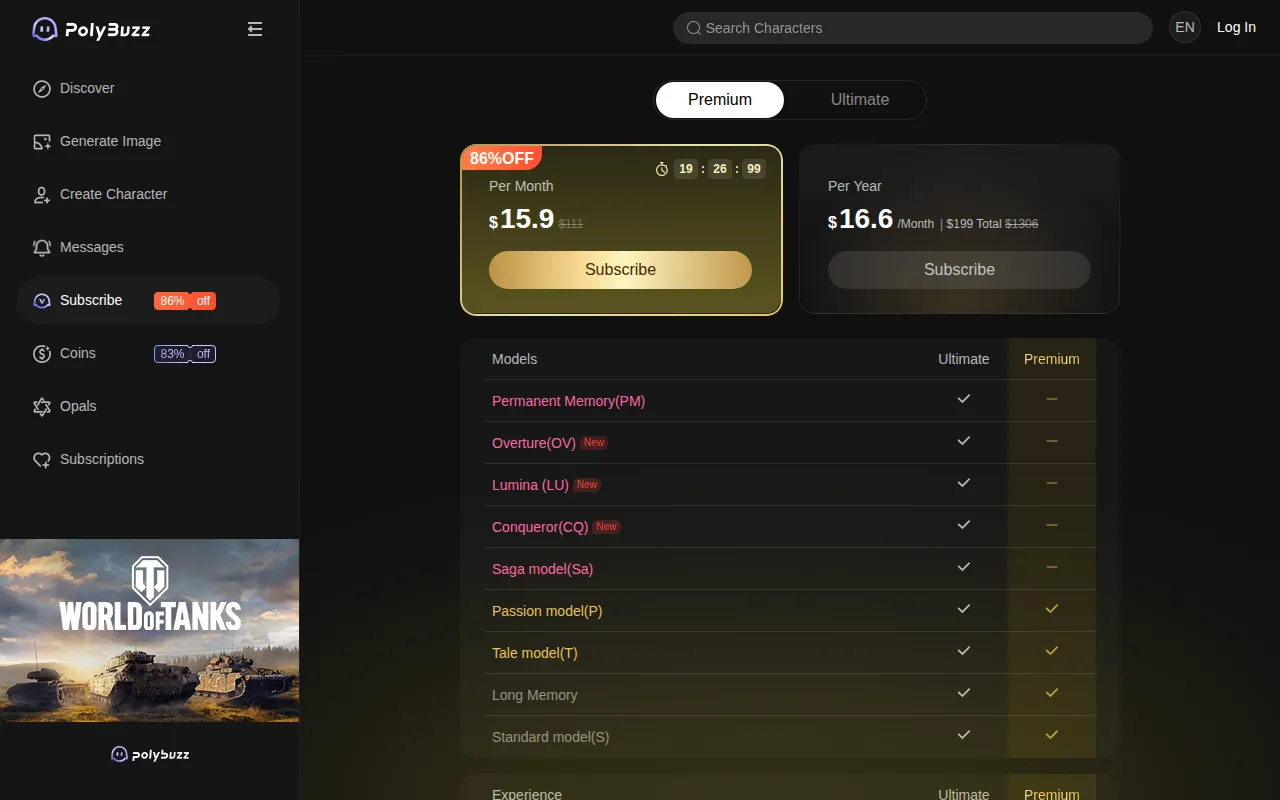
Task: Select the Per Year pricing card
Action: (959, 230)
